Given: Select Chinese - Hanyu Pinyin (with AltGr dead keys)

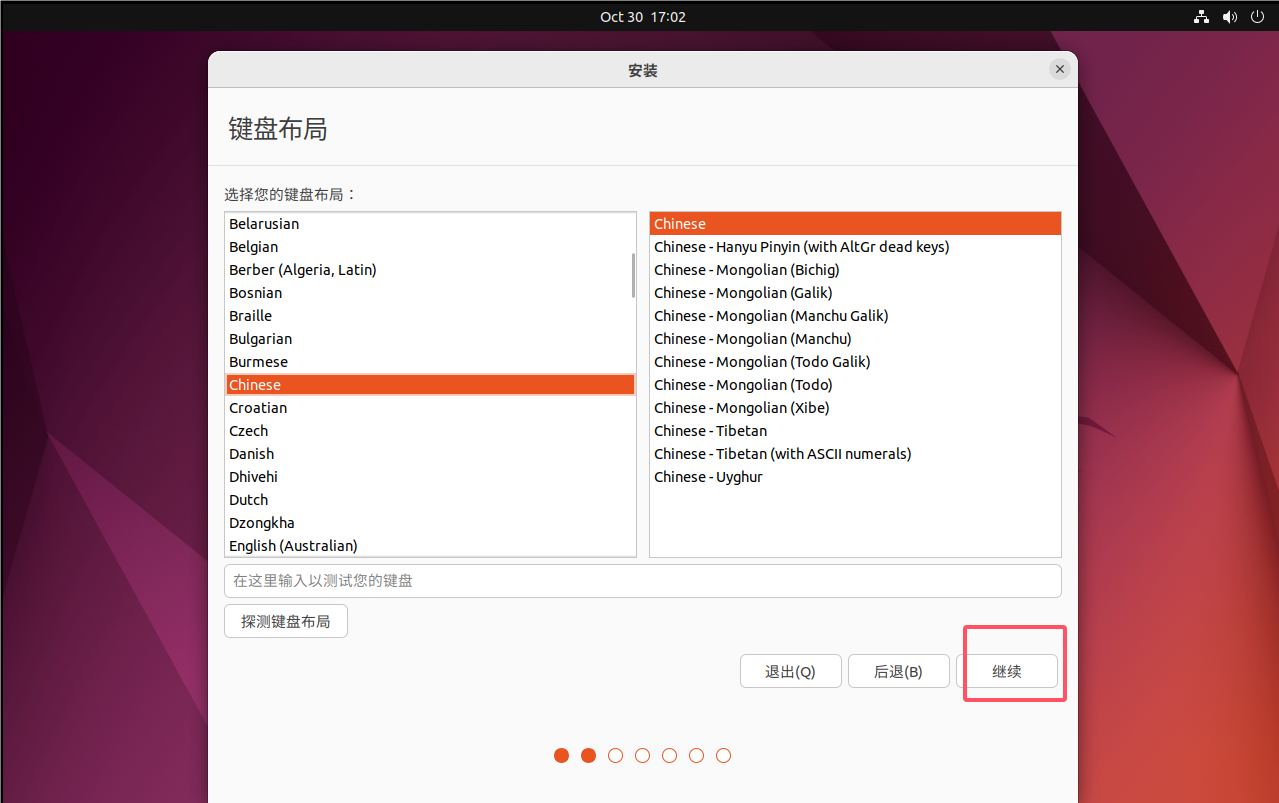Looking at the screenshot, I should point(855,247).
